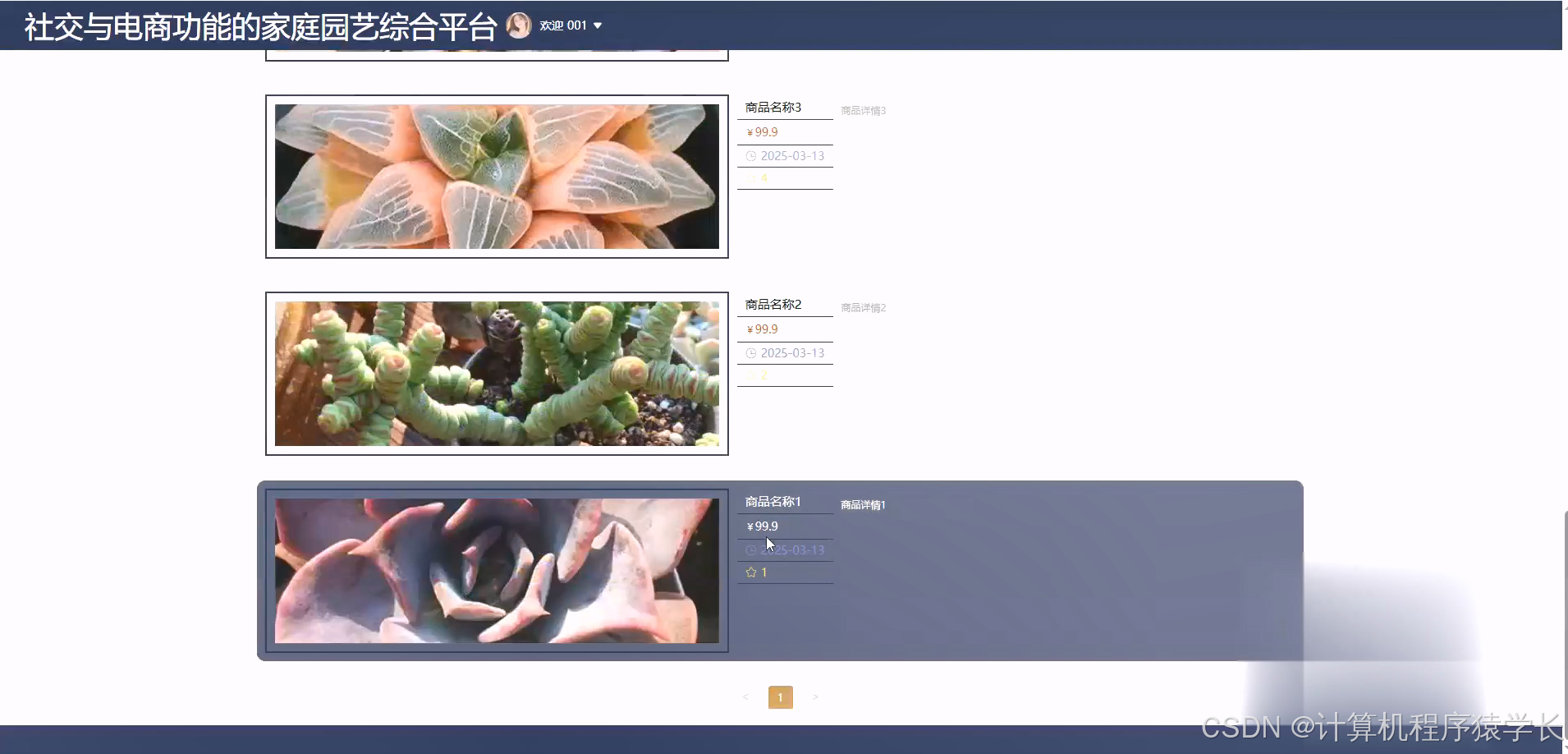Click the clock icon on 商品名称3 card
This screenshot has width=1568, height=754.
pos(753,155)
